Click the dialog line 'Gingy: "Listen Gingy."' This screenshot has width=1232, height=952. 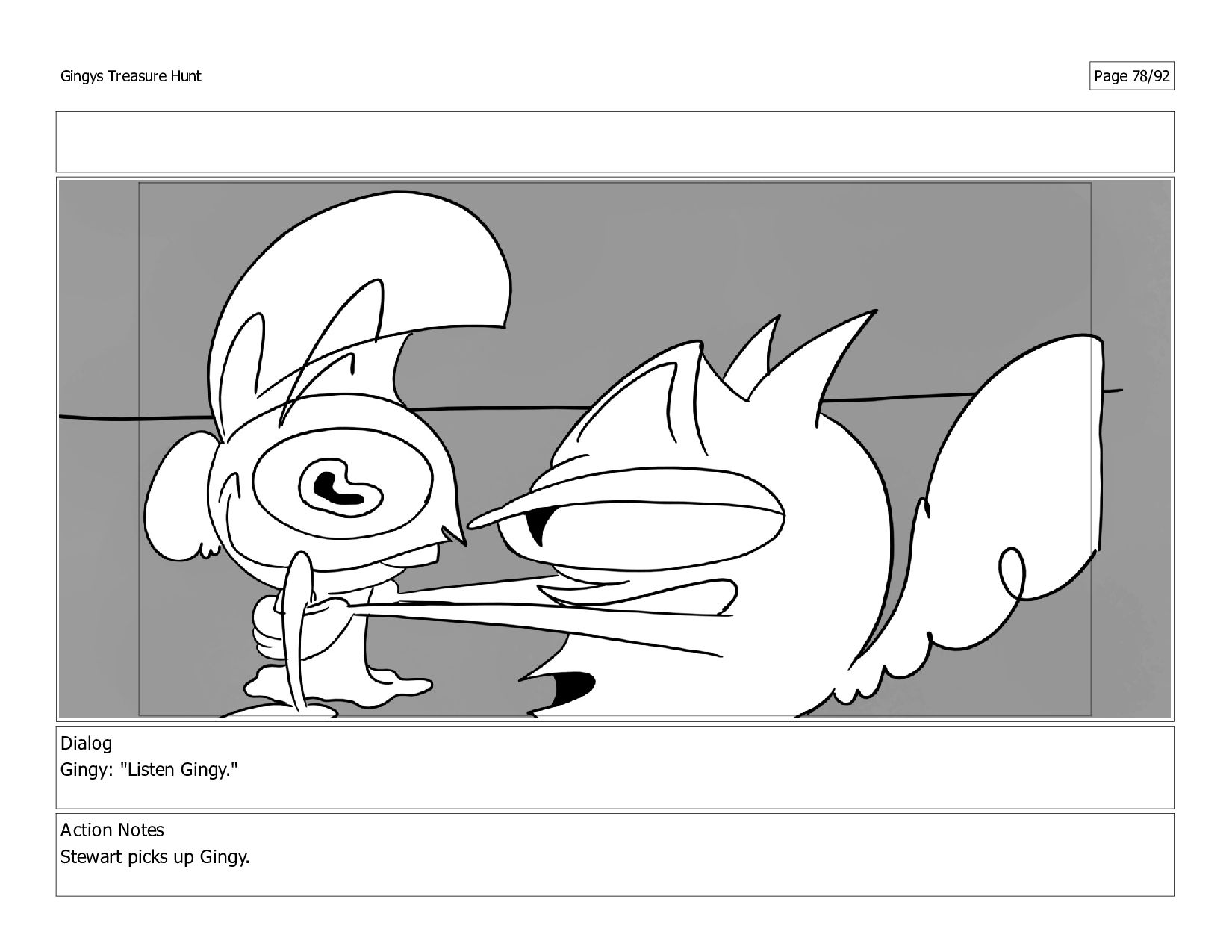pos(149,770)
